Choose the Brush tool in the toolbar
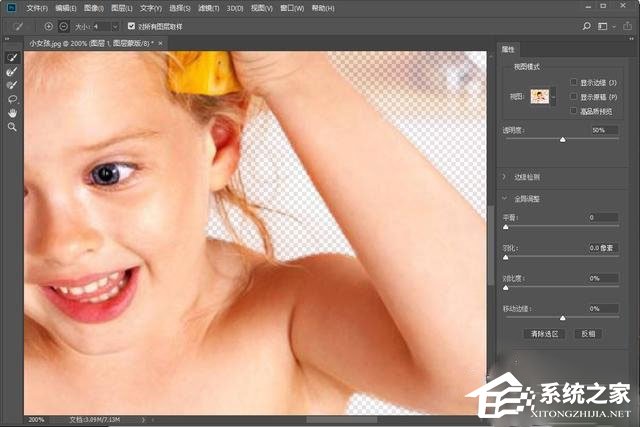 (x=12, y=86)
